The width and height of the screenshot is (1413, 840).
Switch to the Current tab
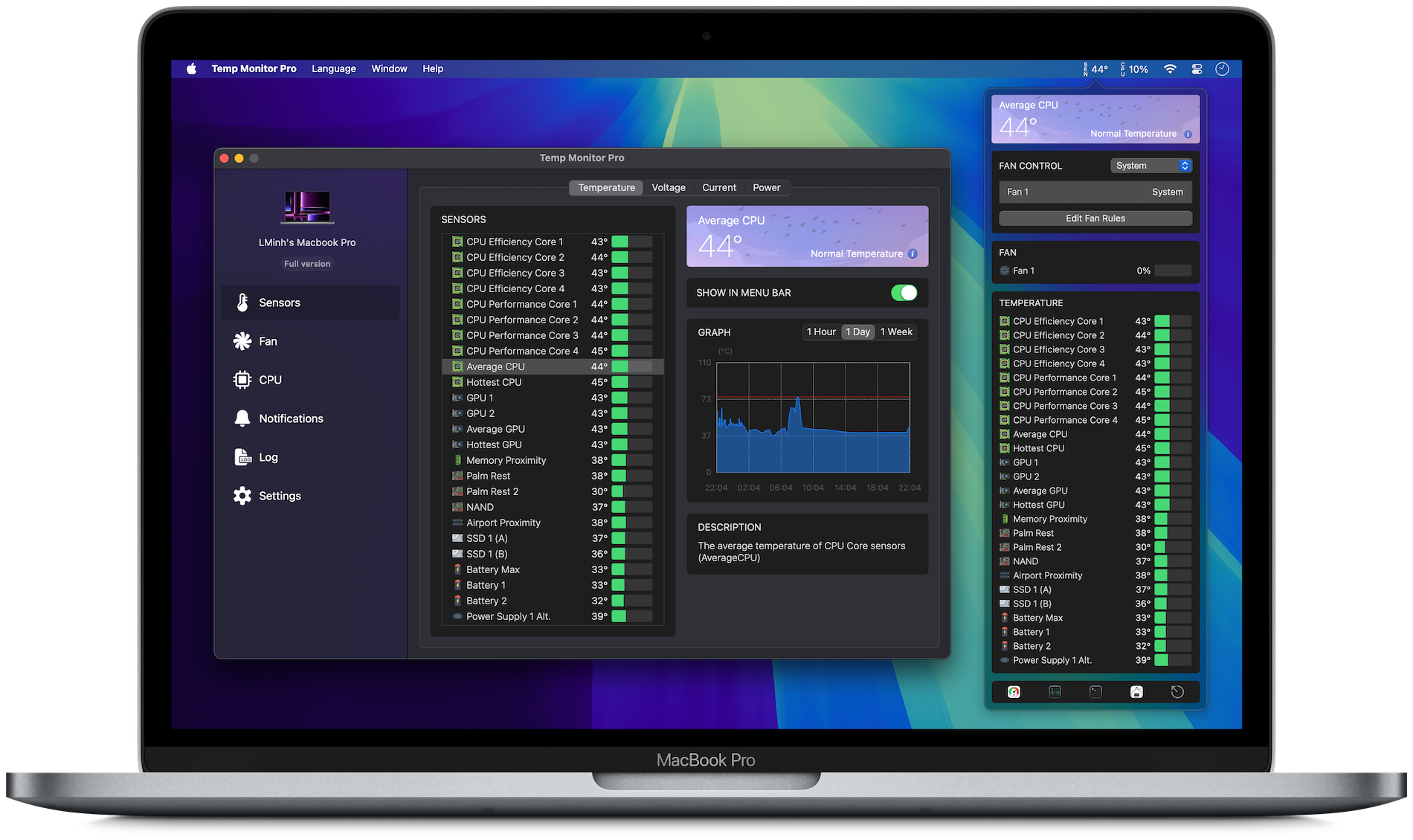point(719,188)
